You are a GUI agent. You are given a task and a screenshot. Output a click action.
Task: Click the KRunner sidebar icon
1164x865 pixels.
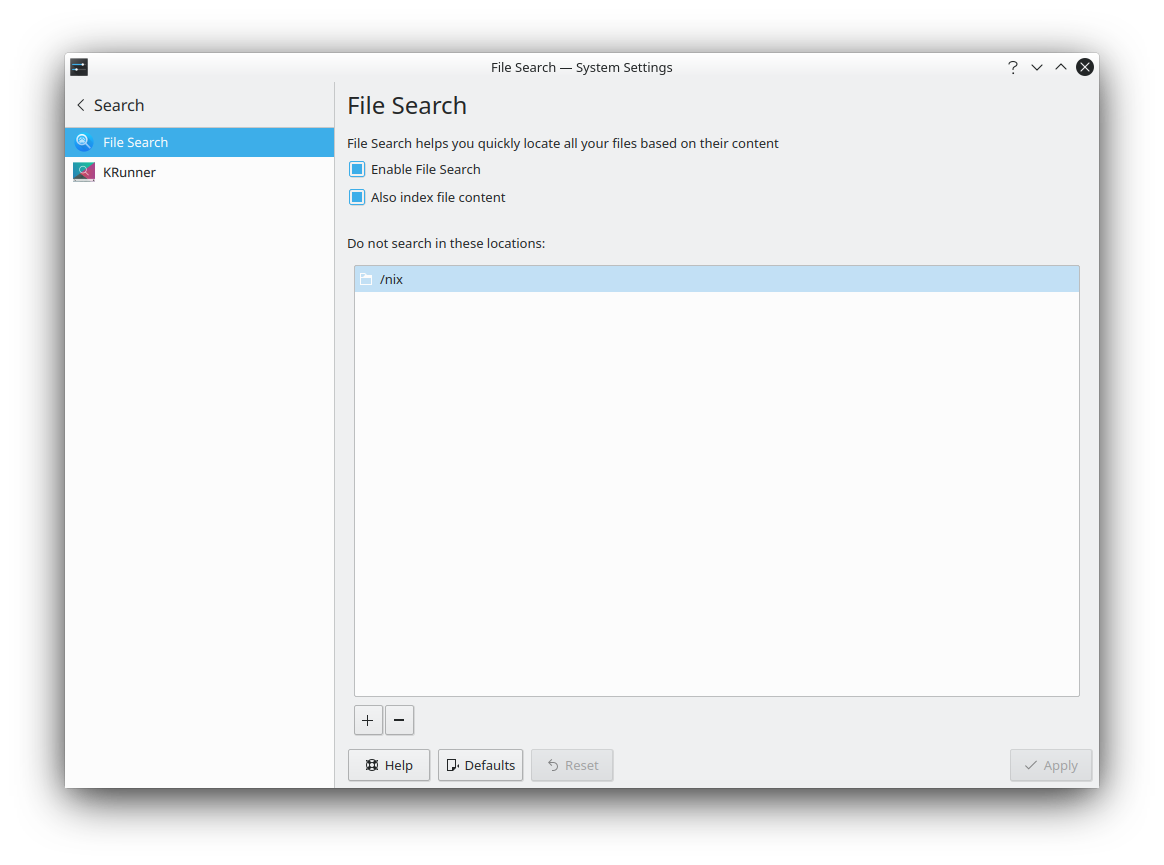point(84,172)
